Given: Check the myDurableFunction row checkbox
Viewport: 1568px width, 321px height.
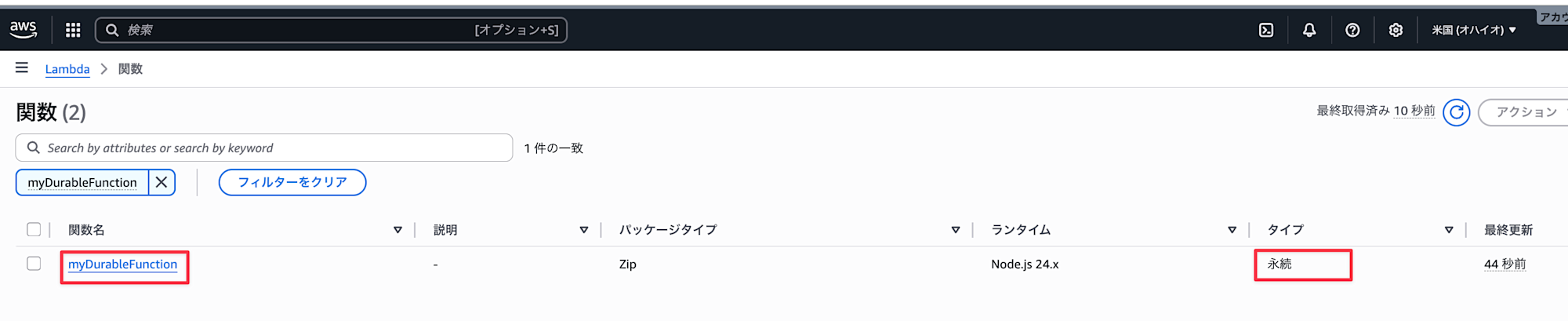Looking at the screenshot, I should [x=34, y=264].
